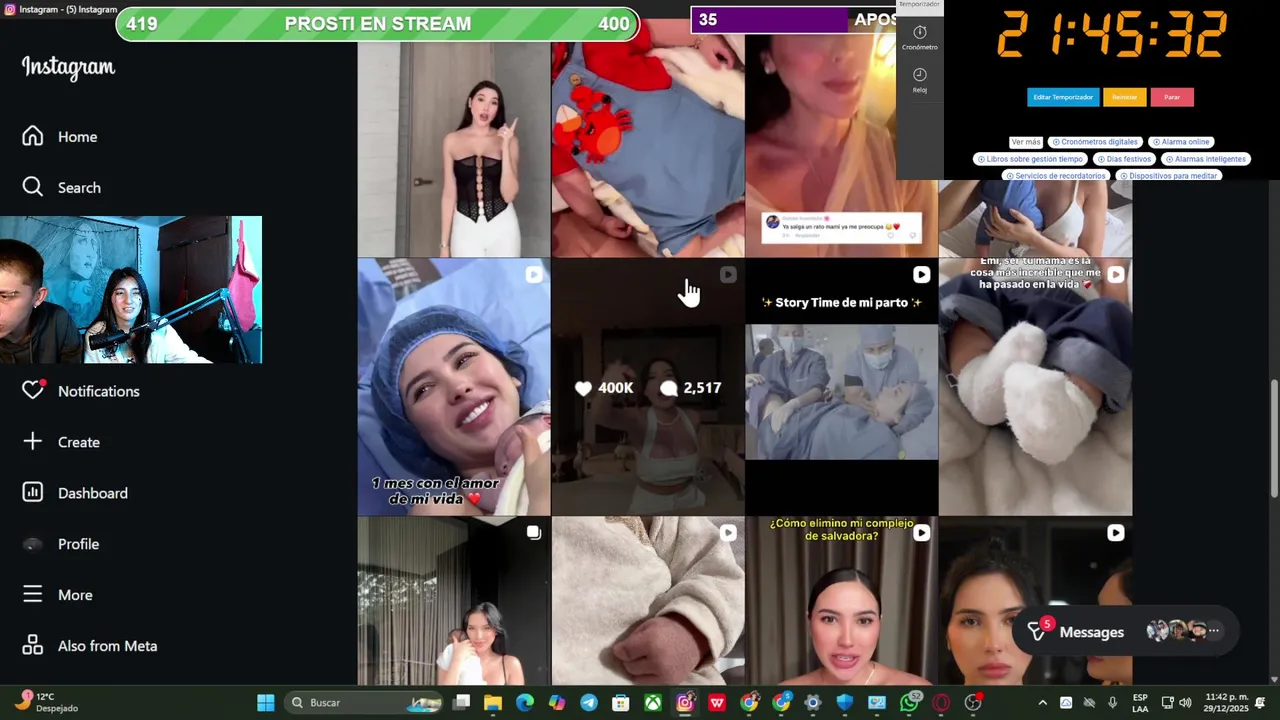Screen dimensions: 1280x720
Task: Open Telegram from taskbar
Action: [x=589, y=703]
